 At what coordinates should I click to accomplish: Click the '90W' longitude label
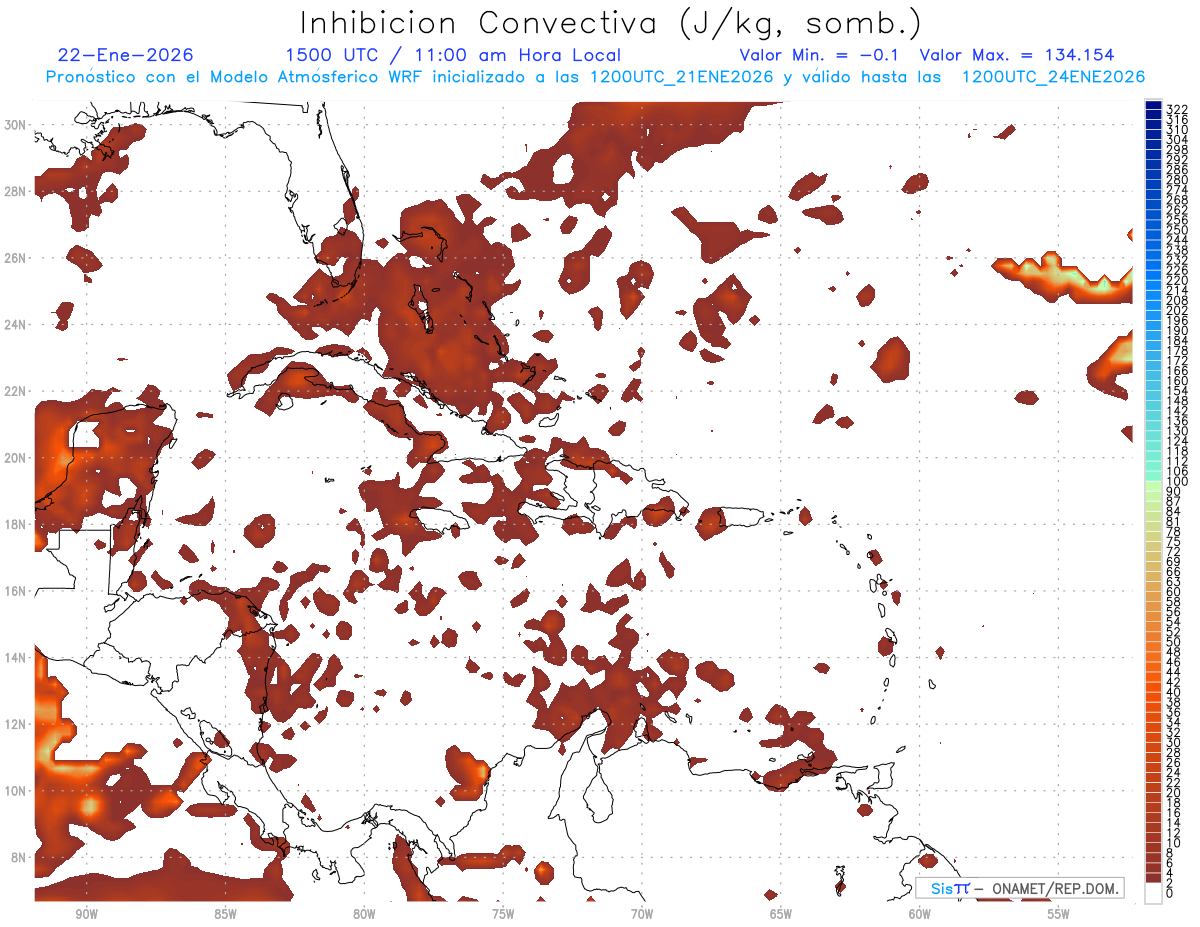click(x=86, y=914)
